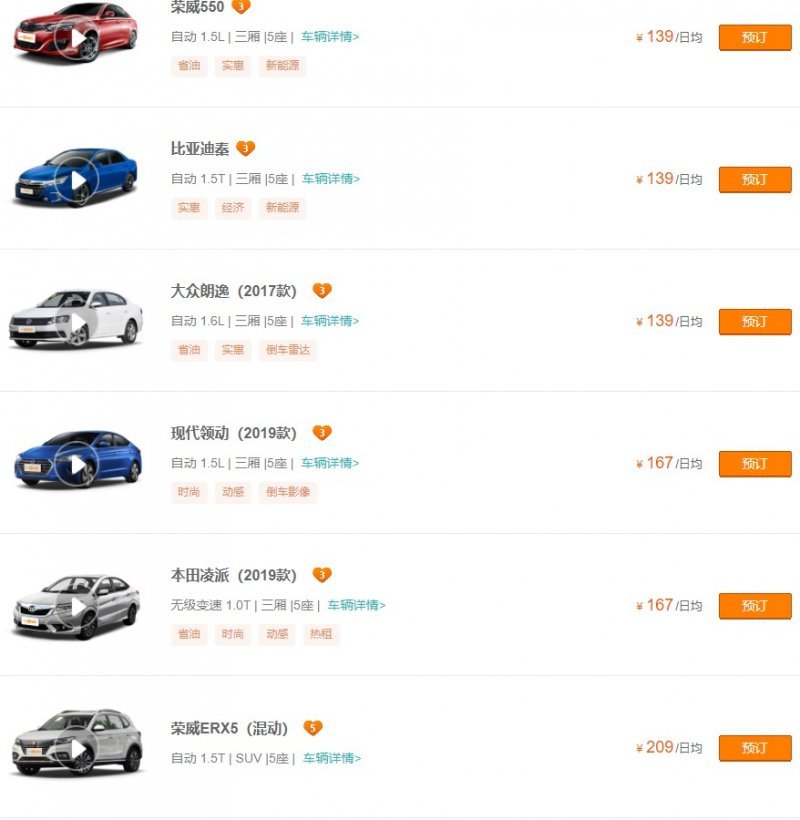Play video on red 荣威550 car image

(77, 39)
